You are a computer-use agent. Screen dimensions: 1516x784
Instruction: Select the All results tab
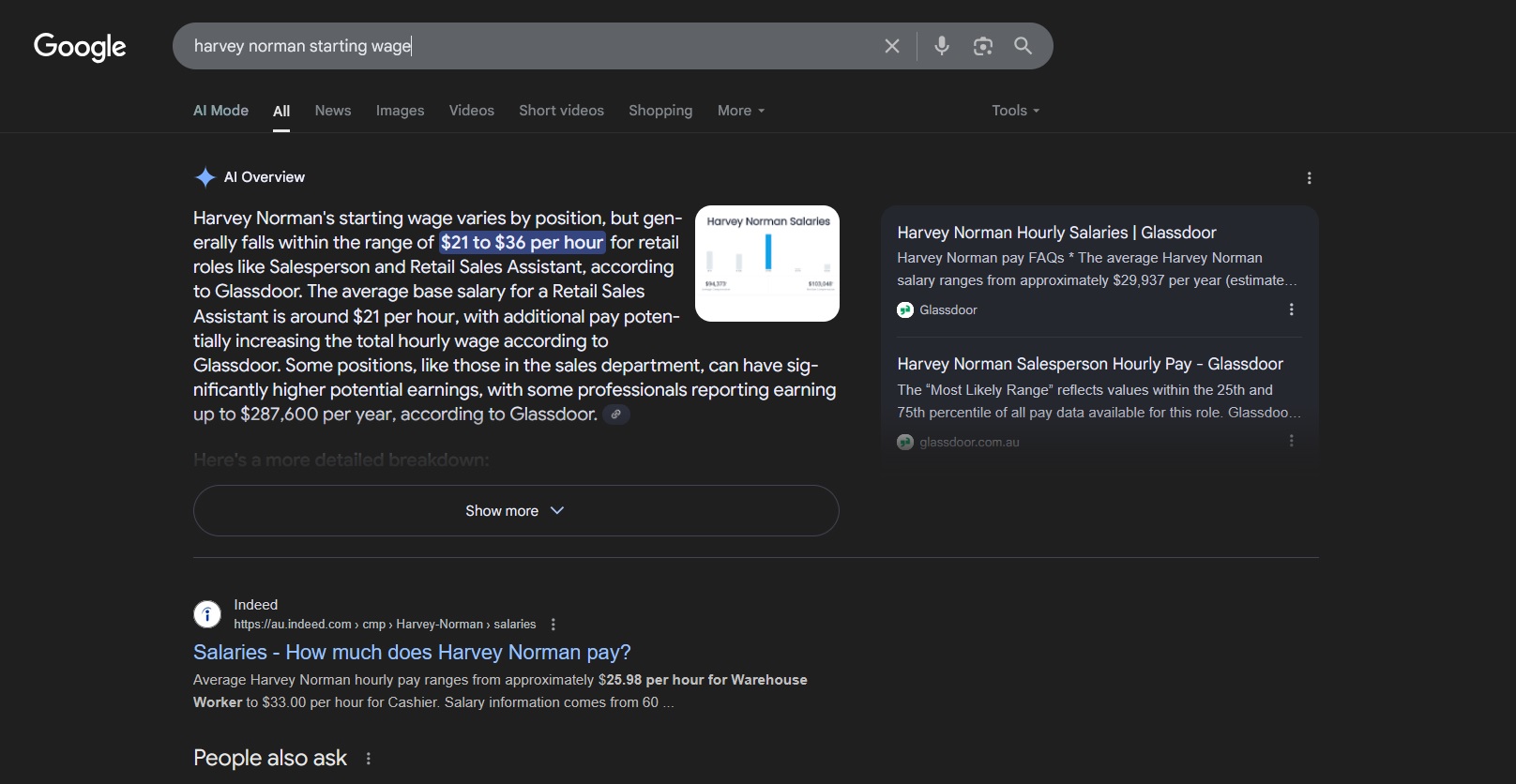[281, 111]
